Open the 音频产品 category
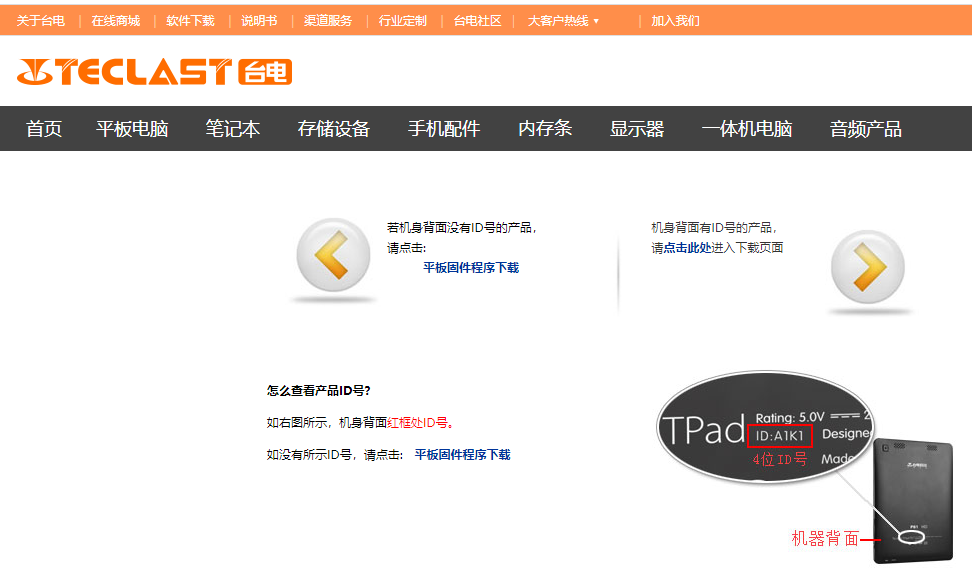 coord(866,129)
